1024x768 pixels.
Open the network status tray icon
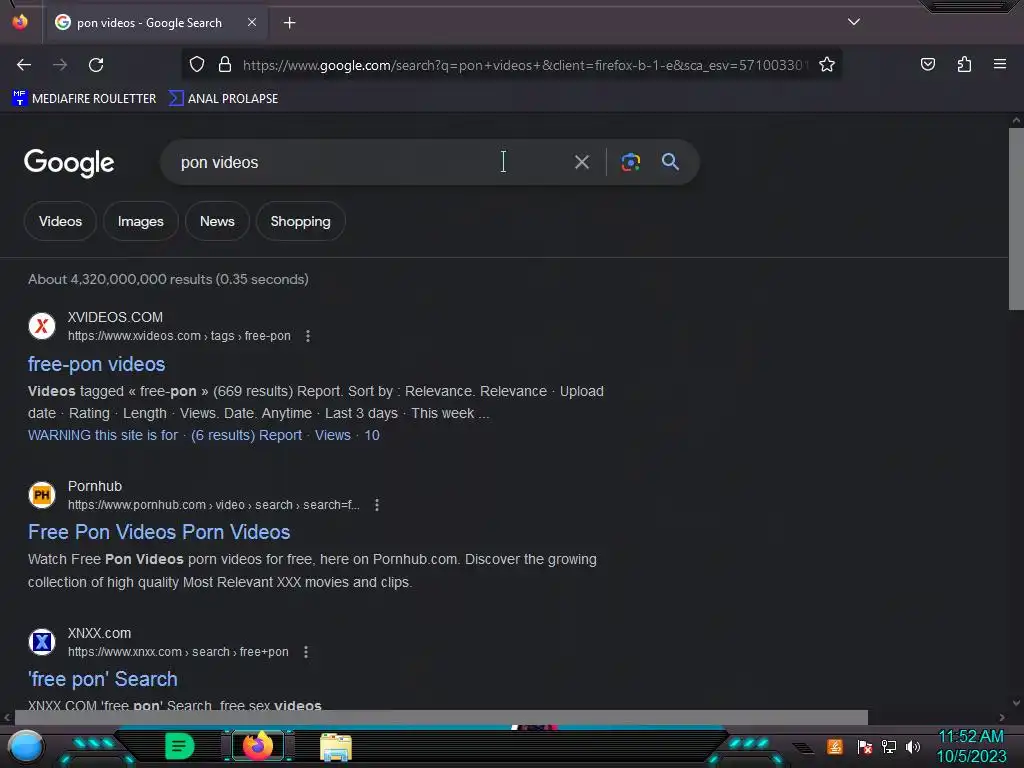[889, 746]
